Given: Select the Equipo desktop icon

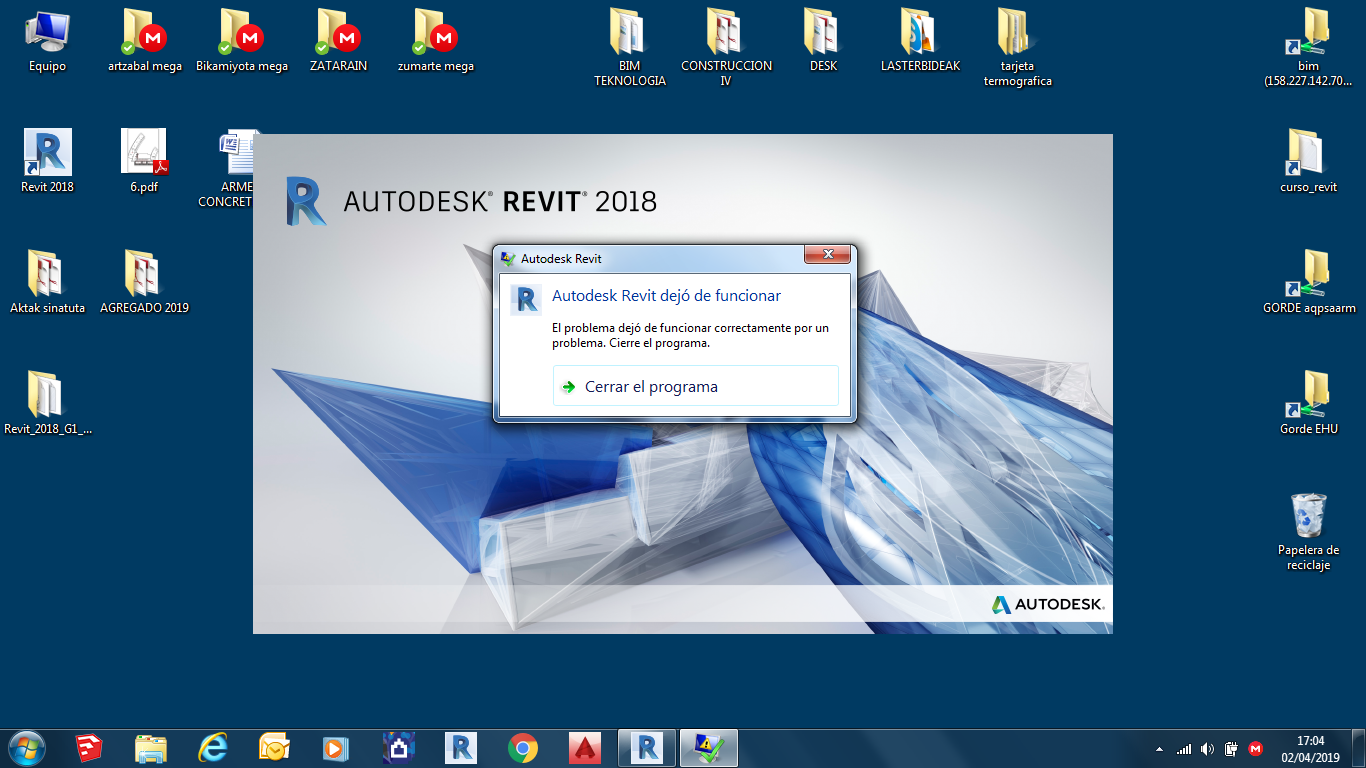Looking at the screenshot, I should (48, 41).
